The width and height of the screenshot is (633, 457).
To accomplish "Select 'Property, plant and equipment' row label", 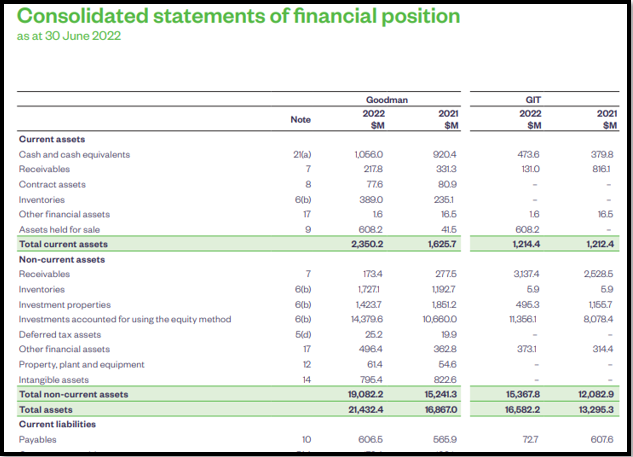I will point(82,365).
